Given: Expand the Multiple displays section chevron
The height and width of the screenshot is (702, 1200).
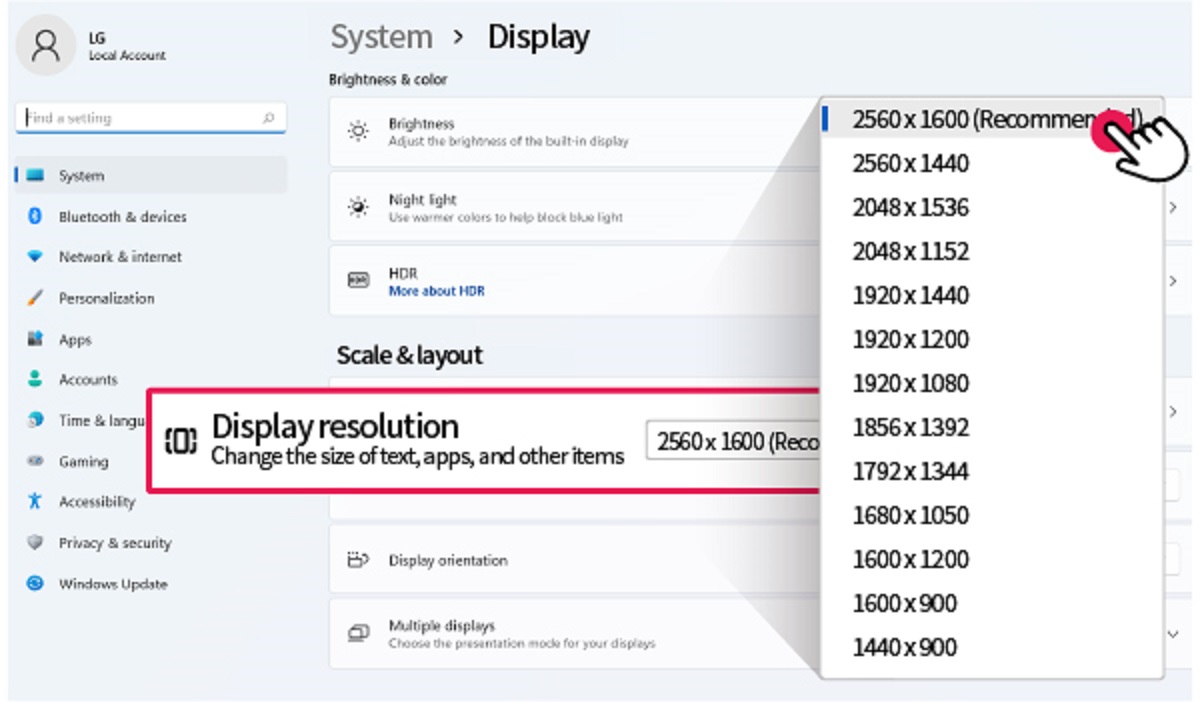Looking at the screenshot, I should click(1171, 634).
